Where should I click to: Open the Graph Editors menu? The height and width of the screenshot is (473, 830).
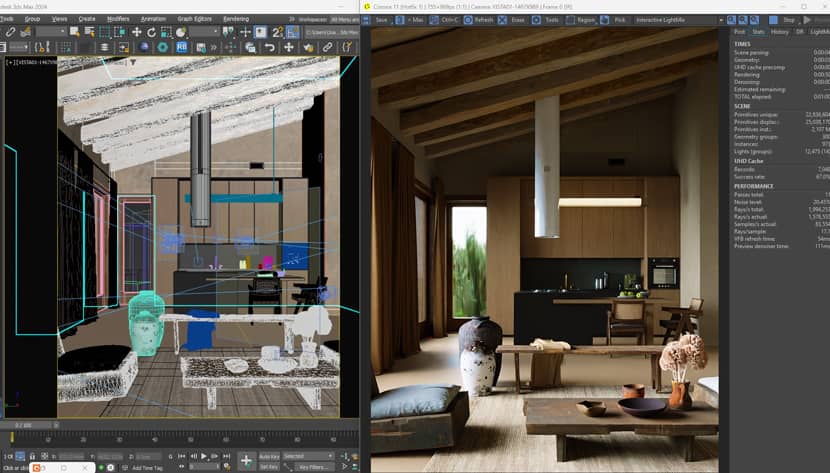pyautogui.click(x=194, y=19)
